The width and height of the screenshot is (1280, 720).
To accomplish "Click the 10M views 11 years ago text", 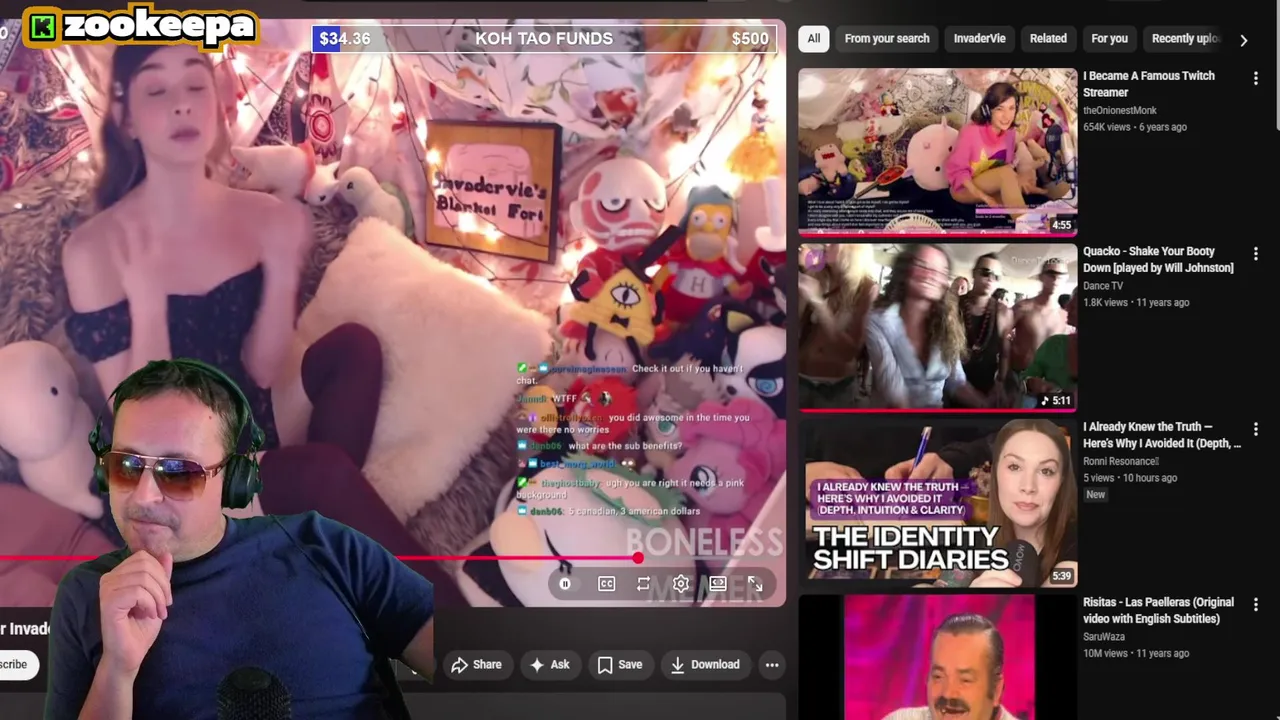I will (1136, 653).
